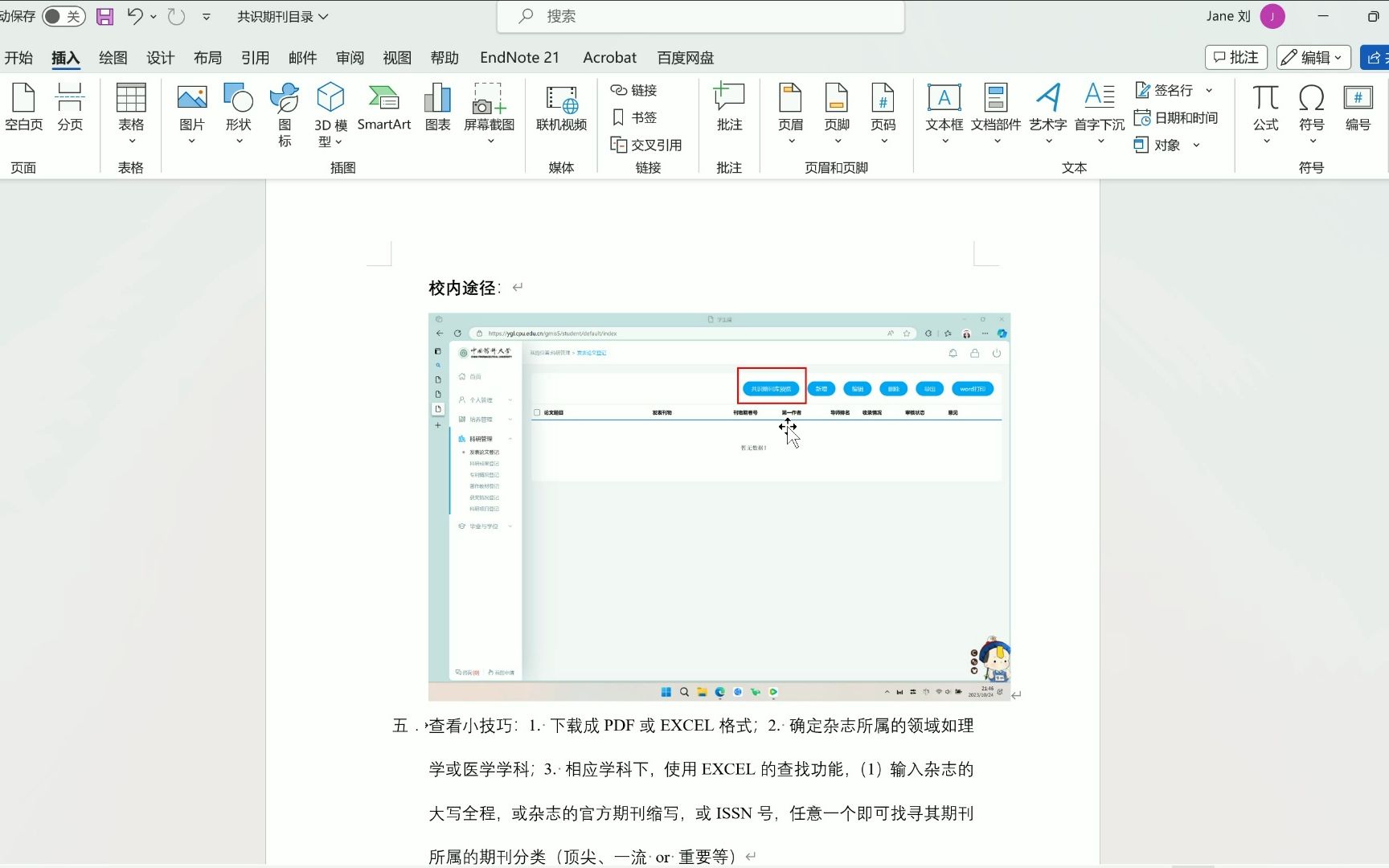Click inside the 搜索 search box

coord(699,16)
